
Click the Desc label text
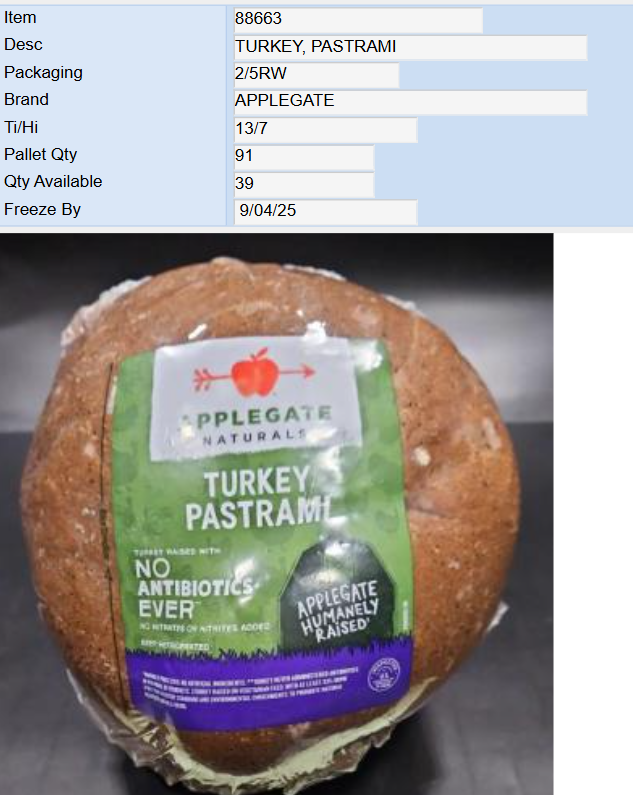[23, 45]
